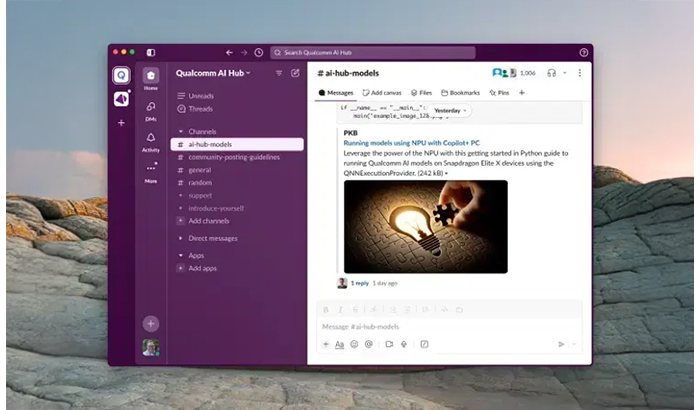Add a new tab with the plus icon
Screen dimensions: 700x410
pyautogui.click(x=522, y=93)
